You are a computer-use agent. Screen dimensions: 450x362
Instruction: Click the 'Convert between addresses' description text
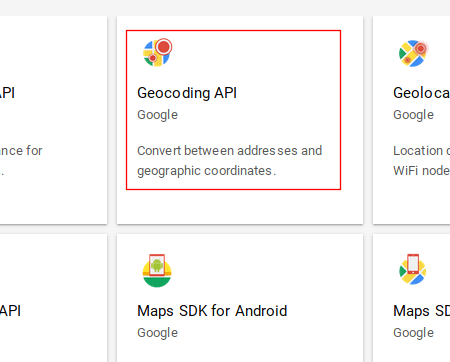point(230,151)
